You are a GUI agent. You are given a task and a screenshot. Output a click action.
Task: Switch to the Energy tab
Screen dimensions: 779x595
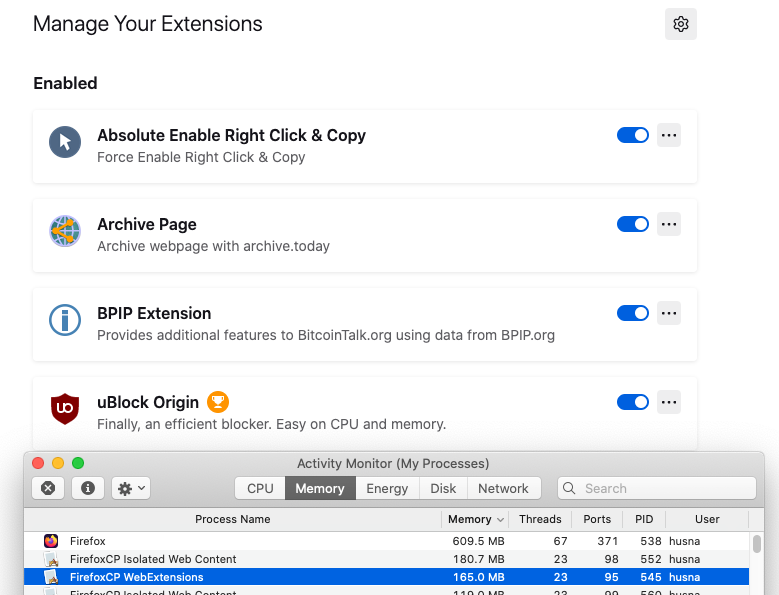click(387, 488)
